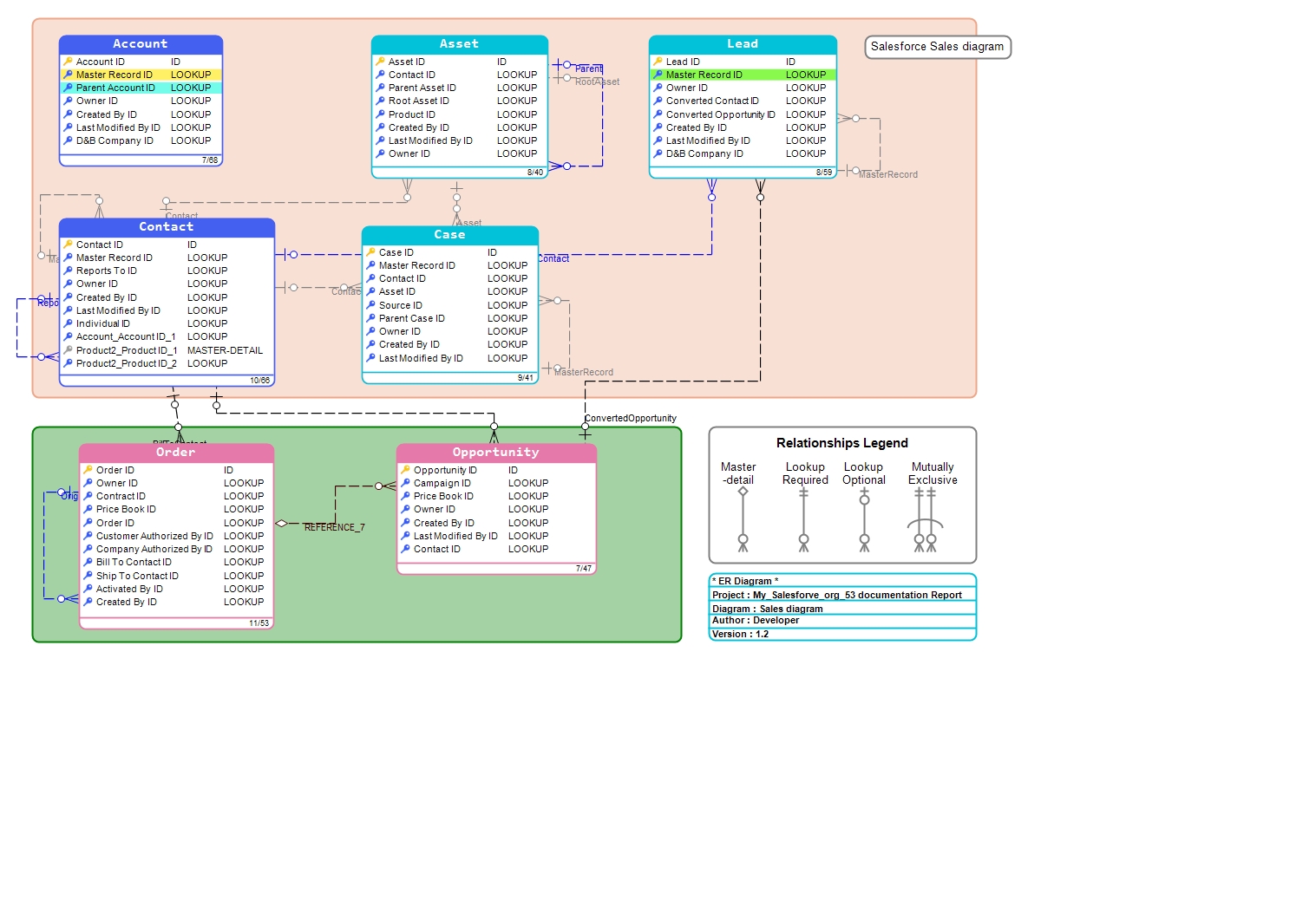
Task: Click the Parent relationship label near Asset
Action: 589,68
